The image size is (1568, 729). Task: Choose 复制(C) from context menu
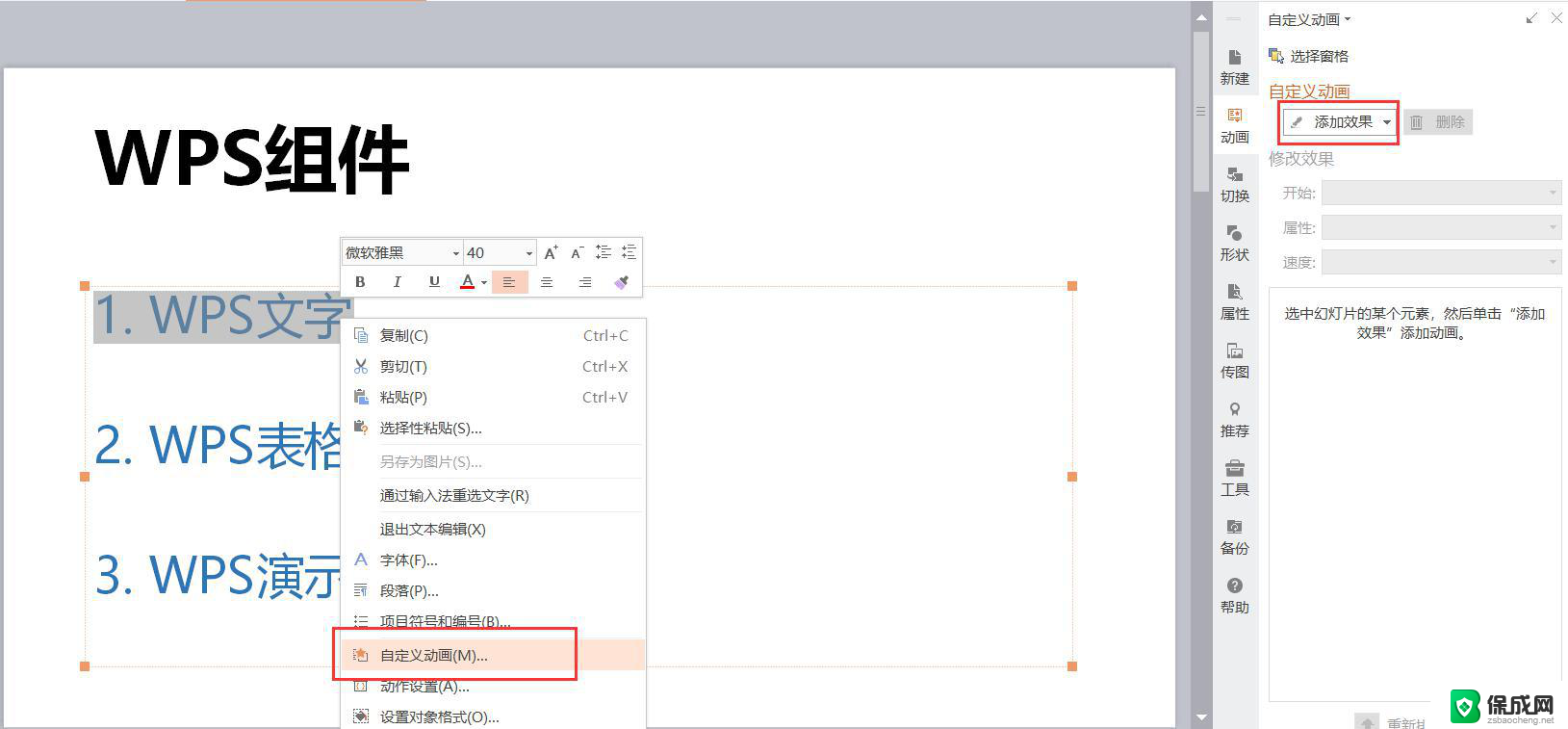pos(493,335)
